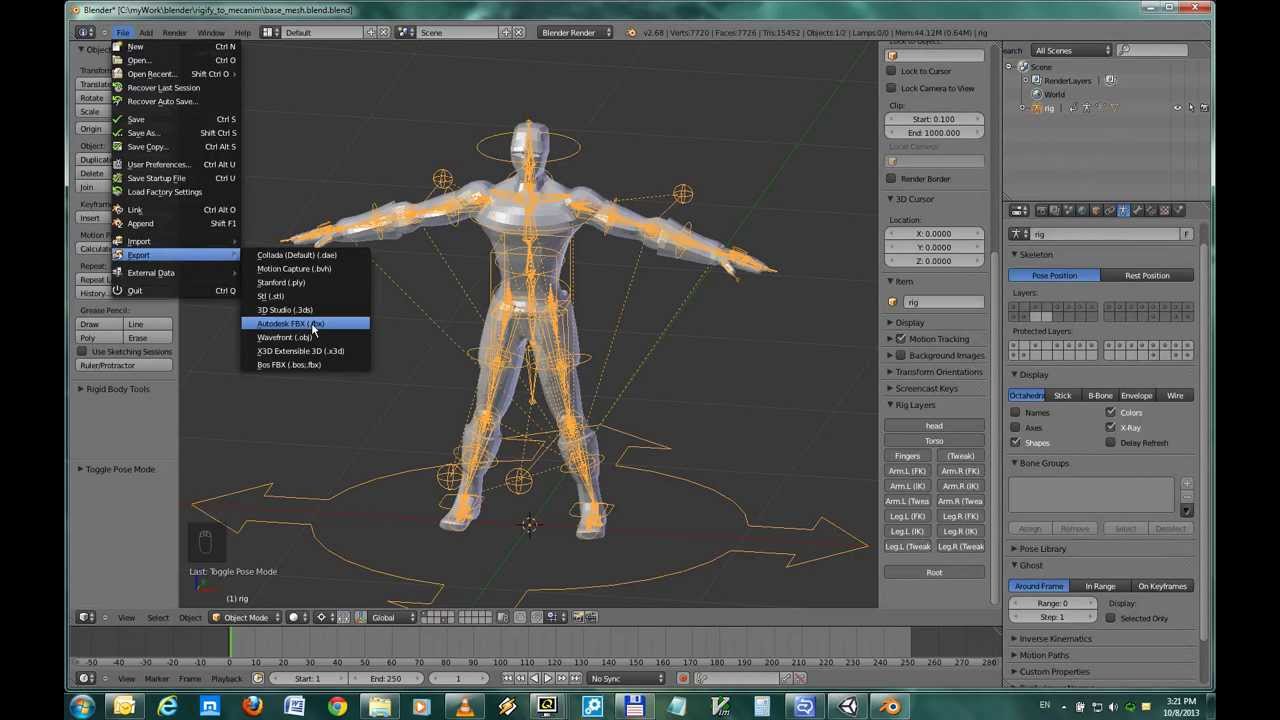Click the Windows Start button
The width and height of the screenshot is (1280, 720).
tap(82, 707)
